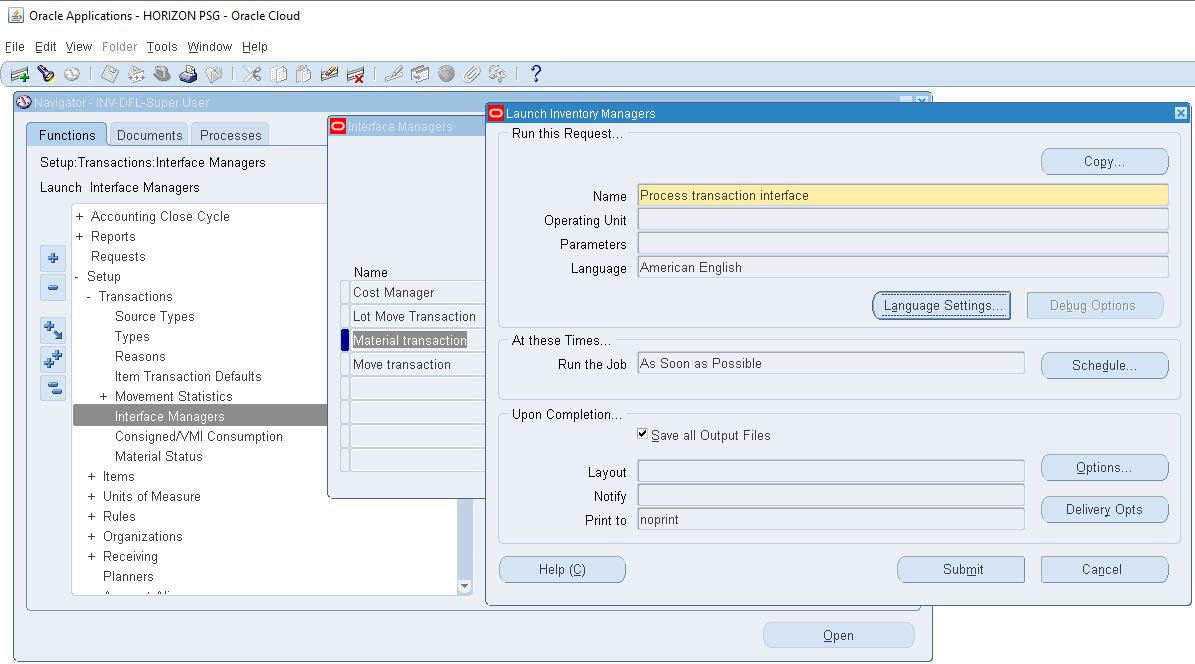
Task: Select the Copy icon in the toolbar
Action: [277, 74]
